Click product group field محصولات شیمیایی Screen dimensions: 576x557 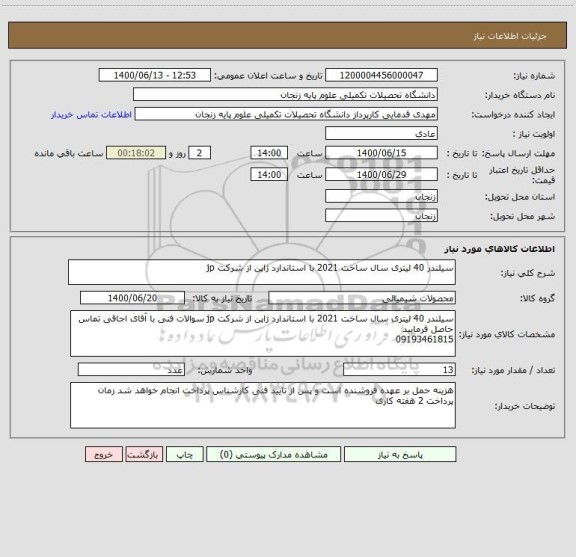pyautogui.click(x=362, y=298)
